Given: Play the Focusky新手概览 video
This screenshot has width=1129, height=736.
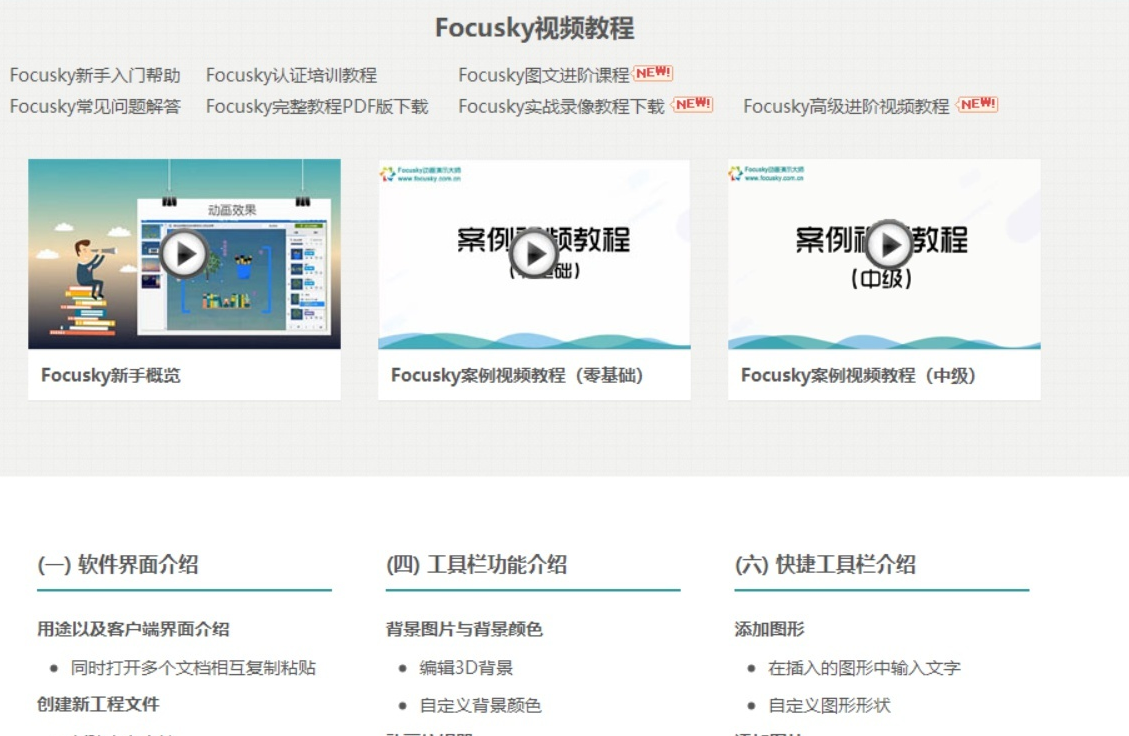Looking at the screenshot, I should pos(184,253).
